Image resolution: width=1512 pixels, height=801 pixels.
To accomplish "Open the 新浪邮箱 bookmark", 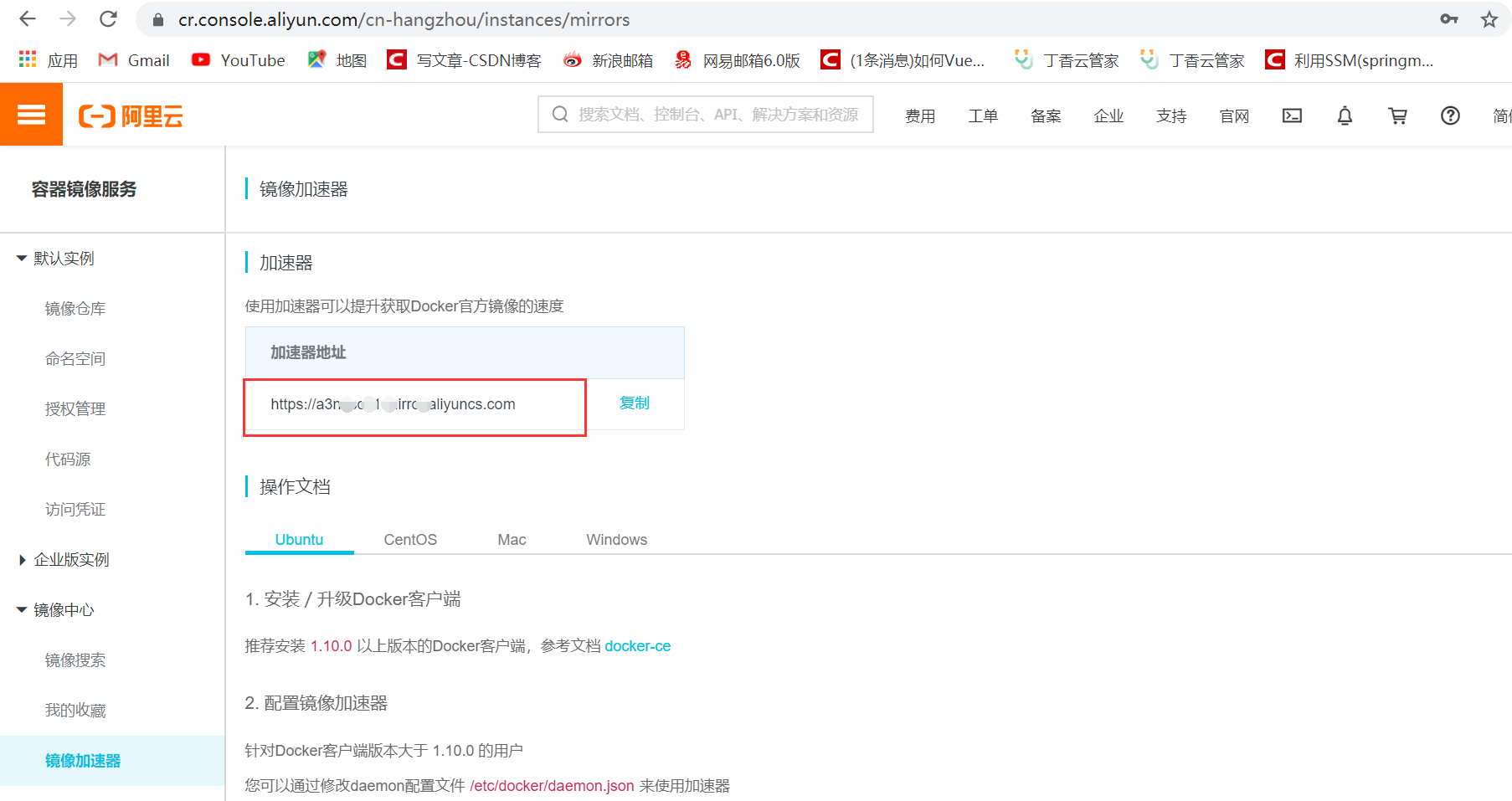I will [608, 60].
